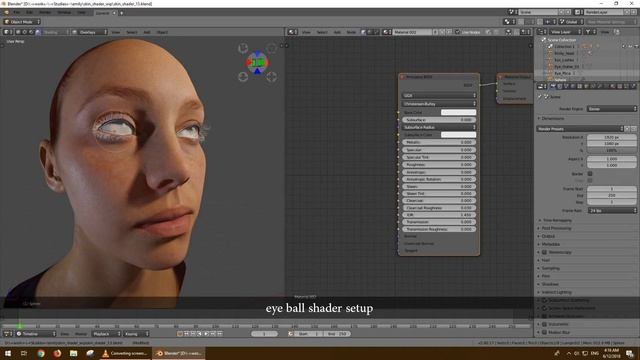Image resolution: width=640 pixels, height=360 pixels.
Task: Open the Global transform orientation dropdown
Action: click(x=571, y=22)
